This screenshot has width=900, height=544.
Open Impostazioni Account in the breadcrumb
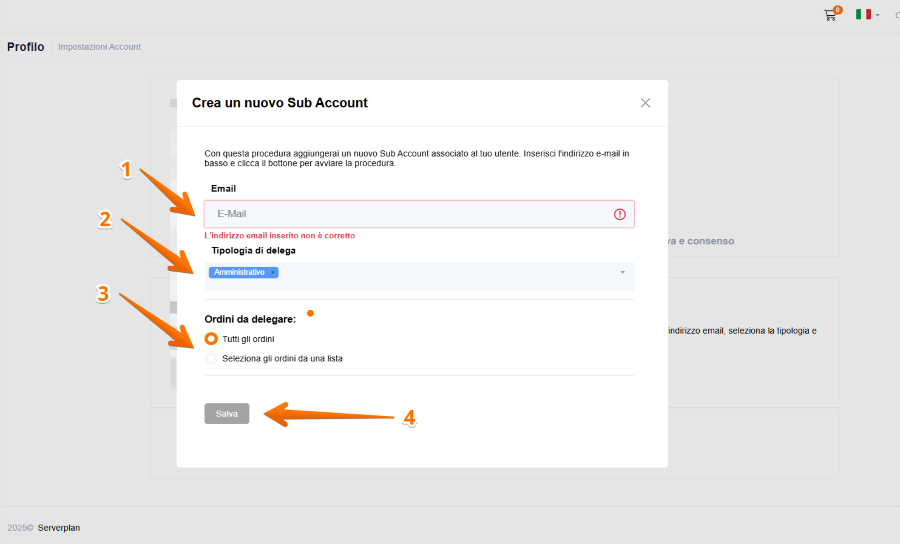click(x=99, y=47)
